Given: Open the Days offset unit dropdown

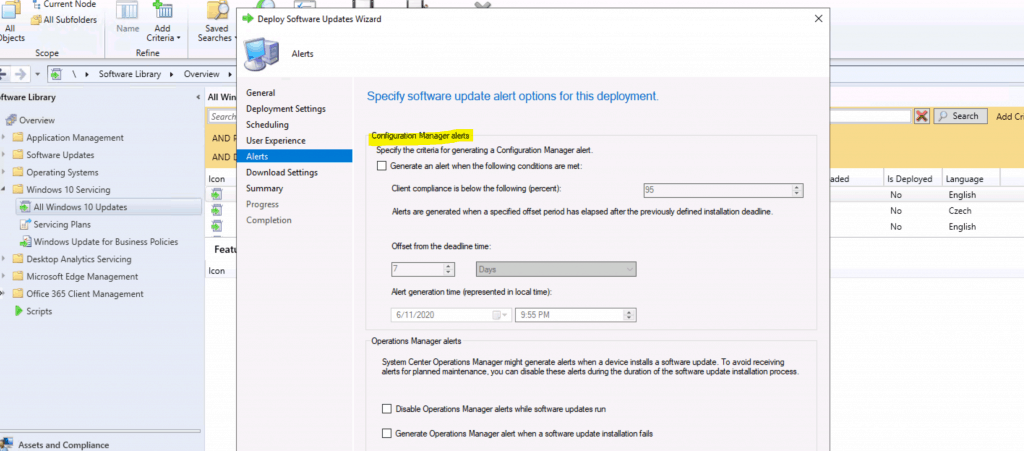Looking at the screenshot, I should [x=555, y=269].
